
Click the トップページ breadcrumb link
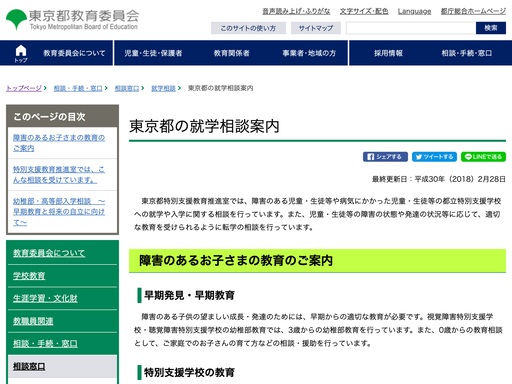pyautogui.click(x=24, y=88)
